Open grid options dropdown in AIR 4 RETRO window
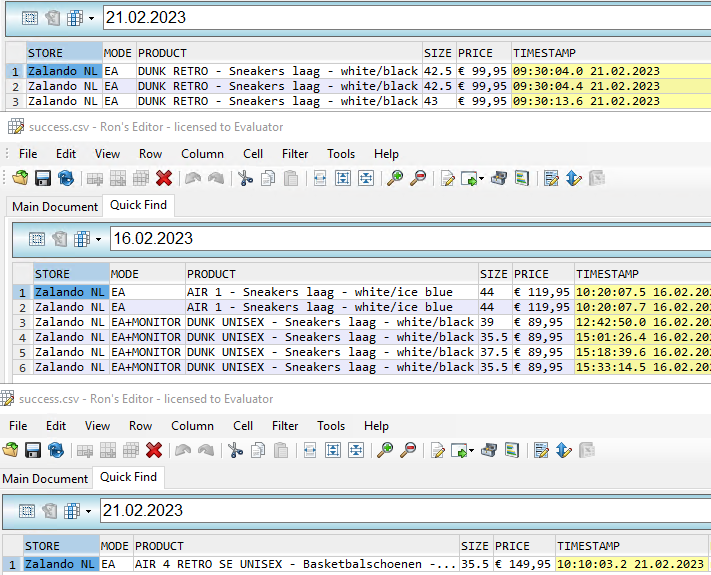The image size is (711, 575). pyautogui.click(x=88, y=512)
